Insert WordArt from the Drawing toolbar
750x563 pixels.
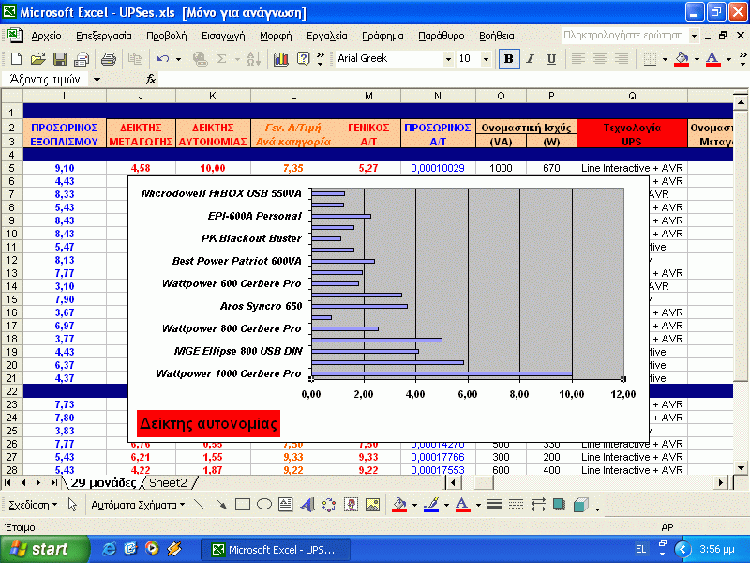(308, 505)
